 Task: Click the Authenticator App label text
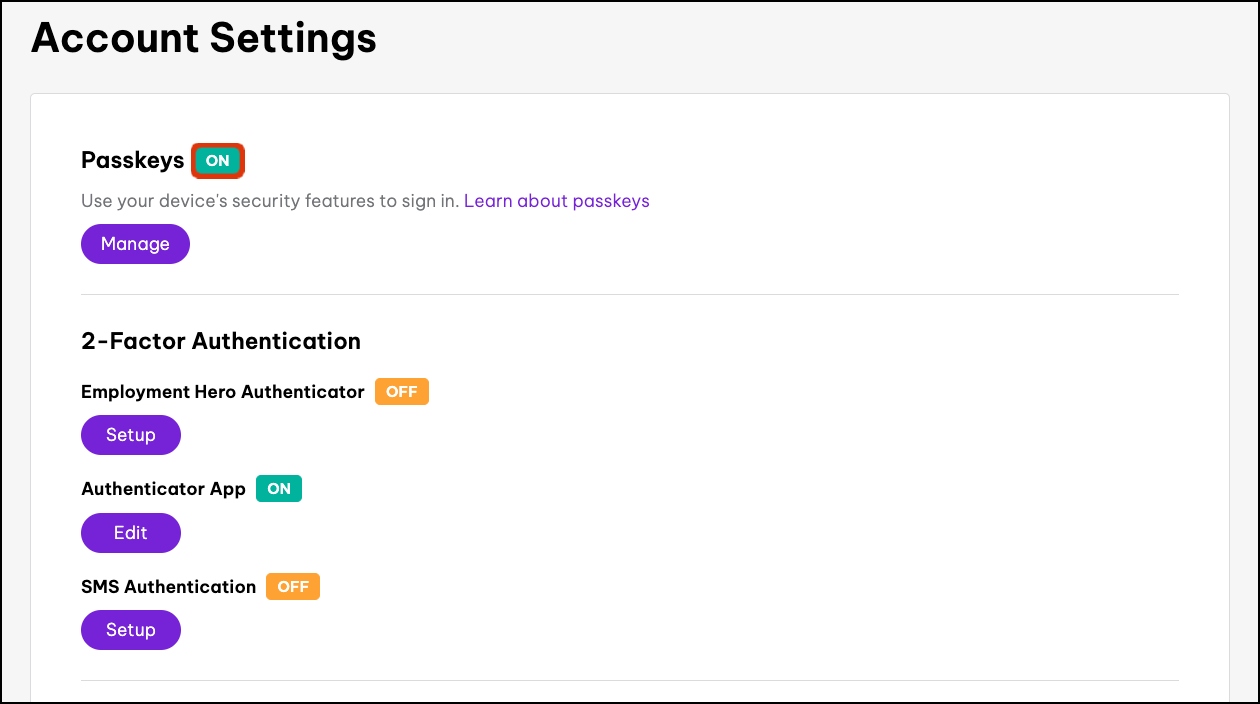coord(163,489)
